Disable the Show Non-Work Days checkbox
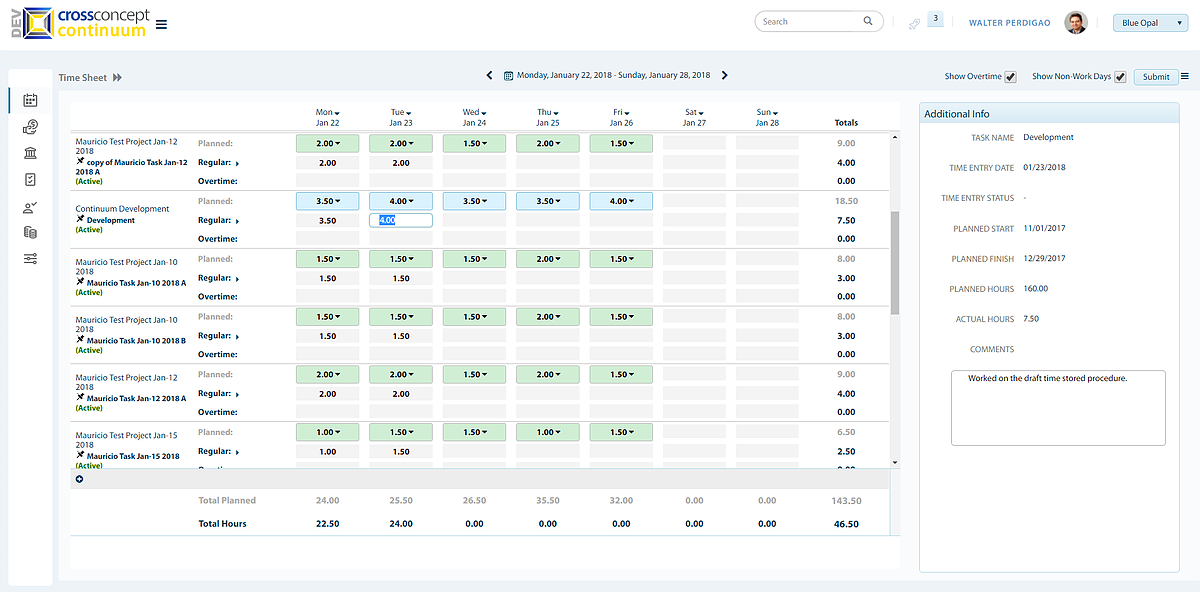 click(x=1120, y=76)
